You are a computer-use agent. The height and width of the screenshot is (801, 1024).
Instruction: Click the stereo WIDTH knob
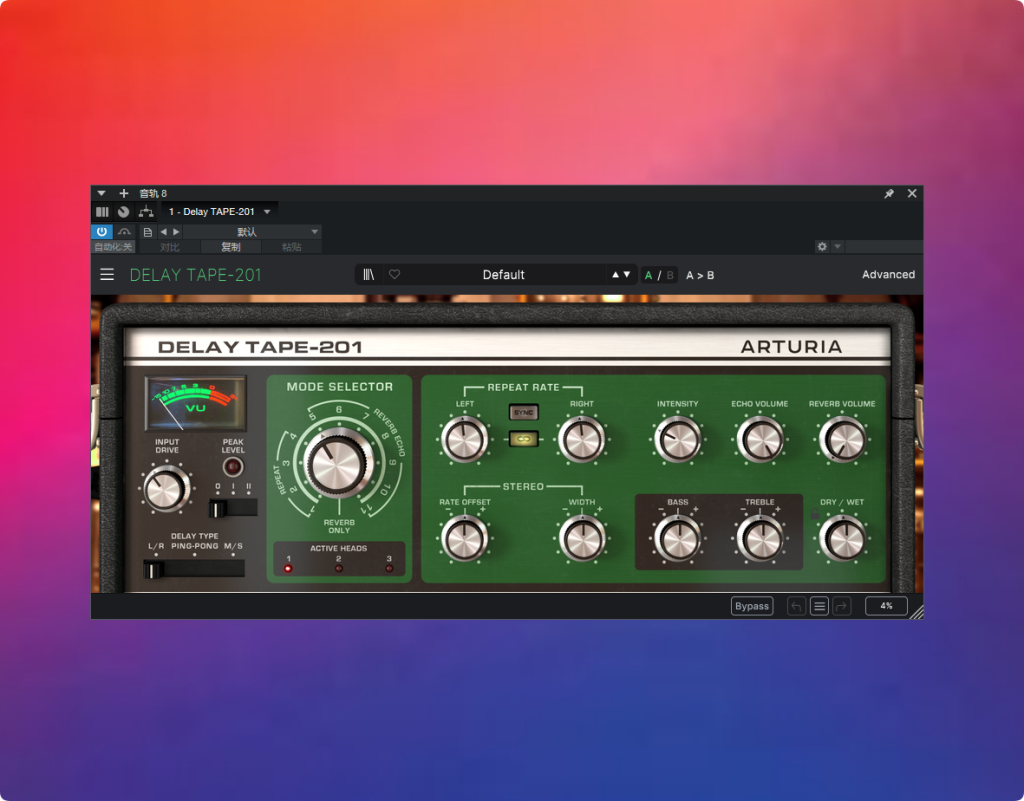pos(581,539)
